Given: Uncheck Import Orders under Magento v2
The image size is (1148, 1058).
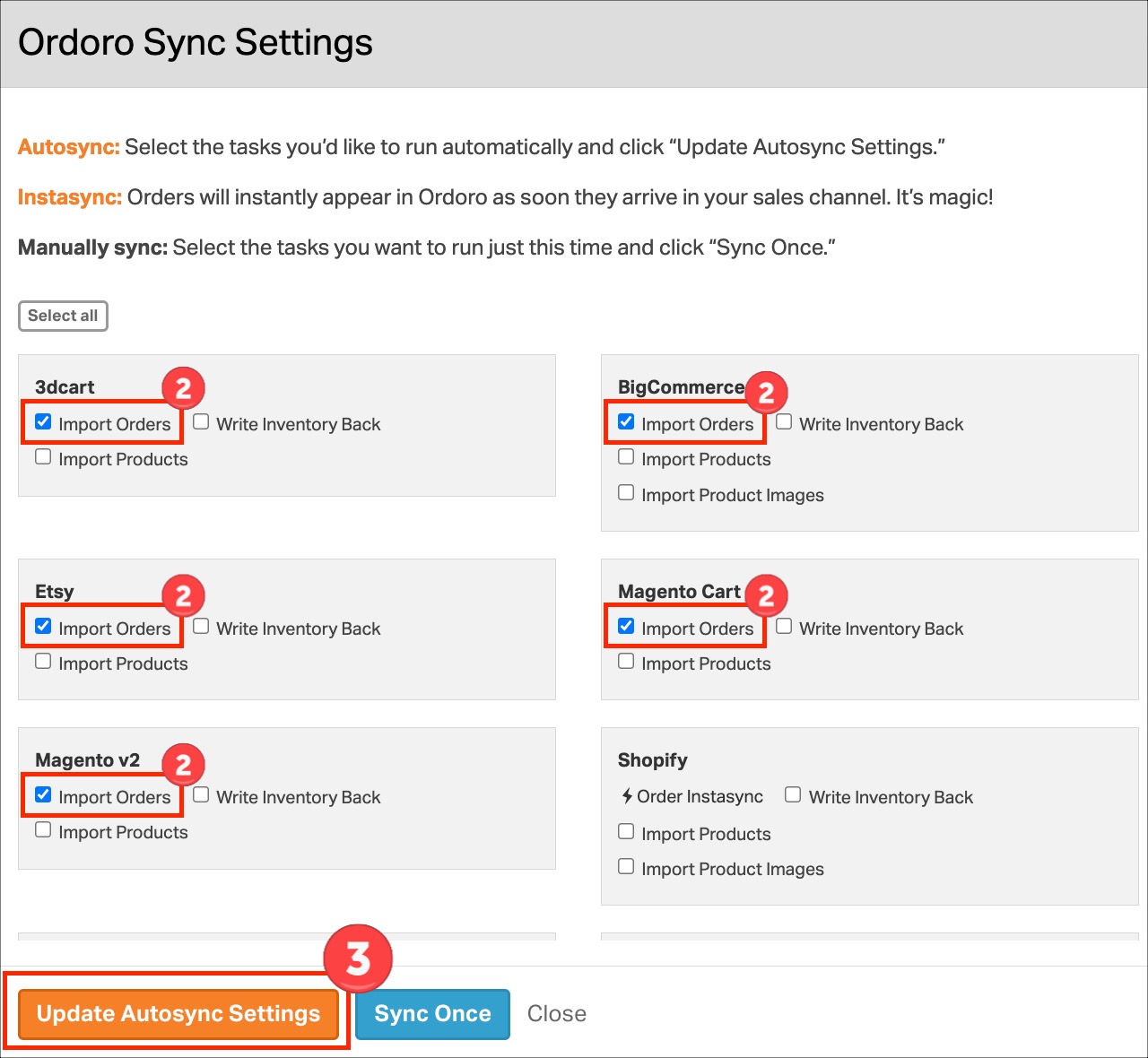Looking at the screenshot, I should pos(43,795).
